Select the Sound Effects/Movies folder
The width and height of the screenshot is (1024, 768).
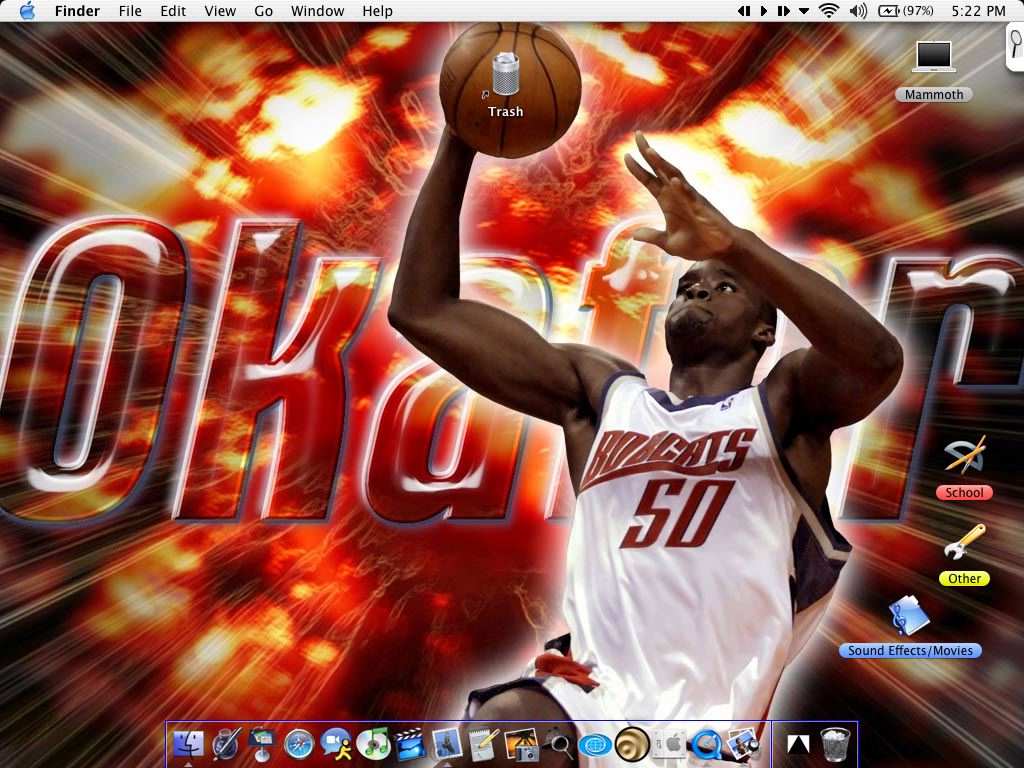coord(909,615)
